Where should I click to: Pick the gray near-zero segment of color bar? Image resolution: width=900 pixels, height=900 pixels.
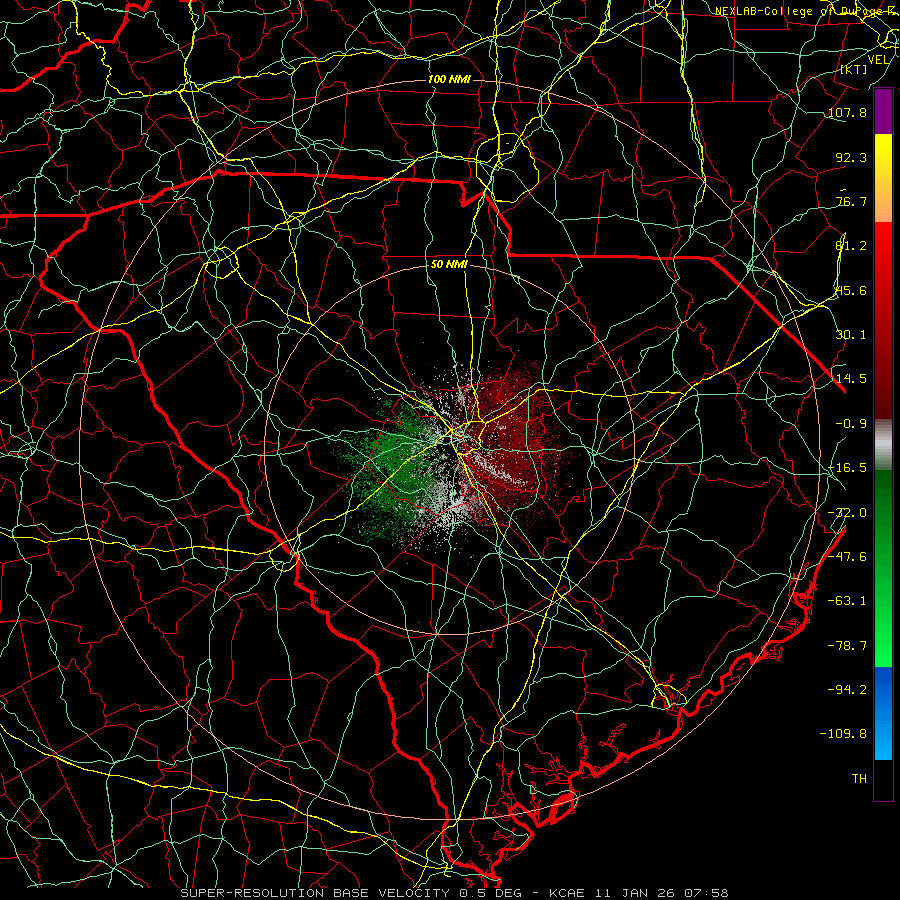pyautogui.click(x=883, y=445)
